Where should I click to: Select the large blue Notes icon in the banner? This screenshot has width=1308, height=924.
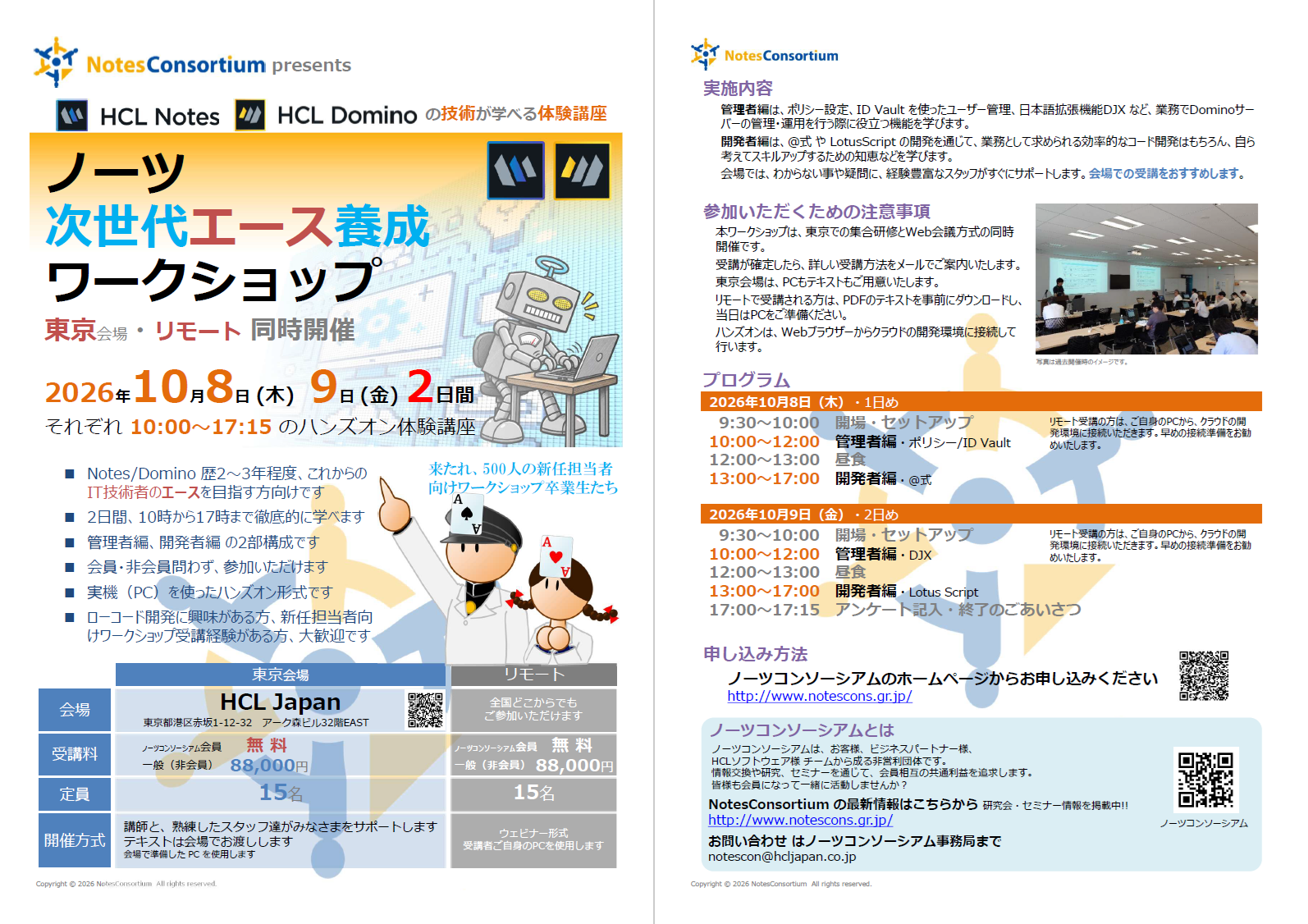(x=515, y=171)
